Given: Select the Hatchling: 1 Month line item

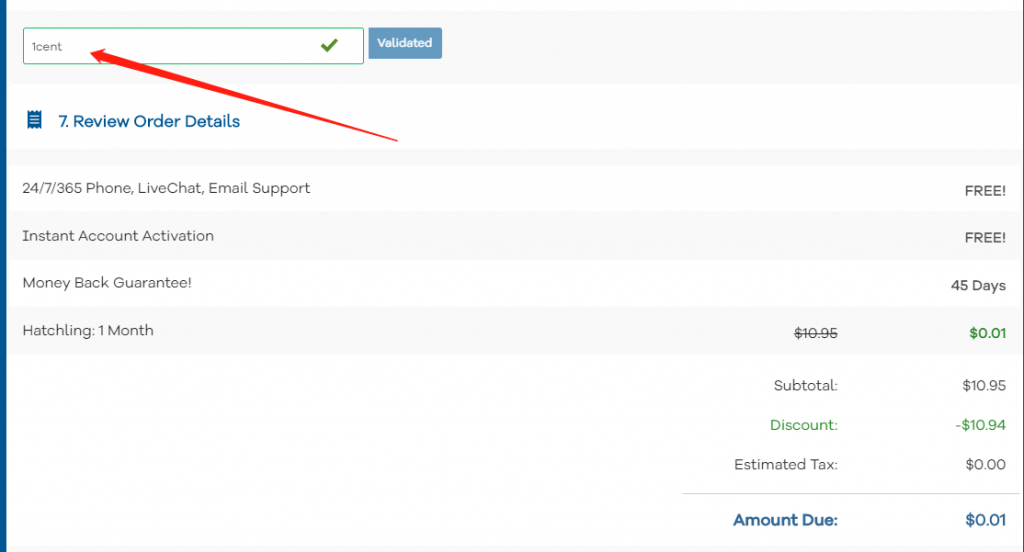Looking at the screenshot, I should pos(88,330).
